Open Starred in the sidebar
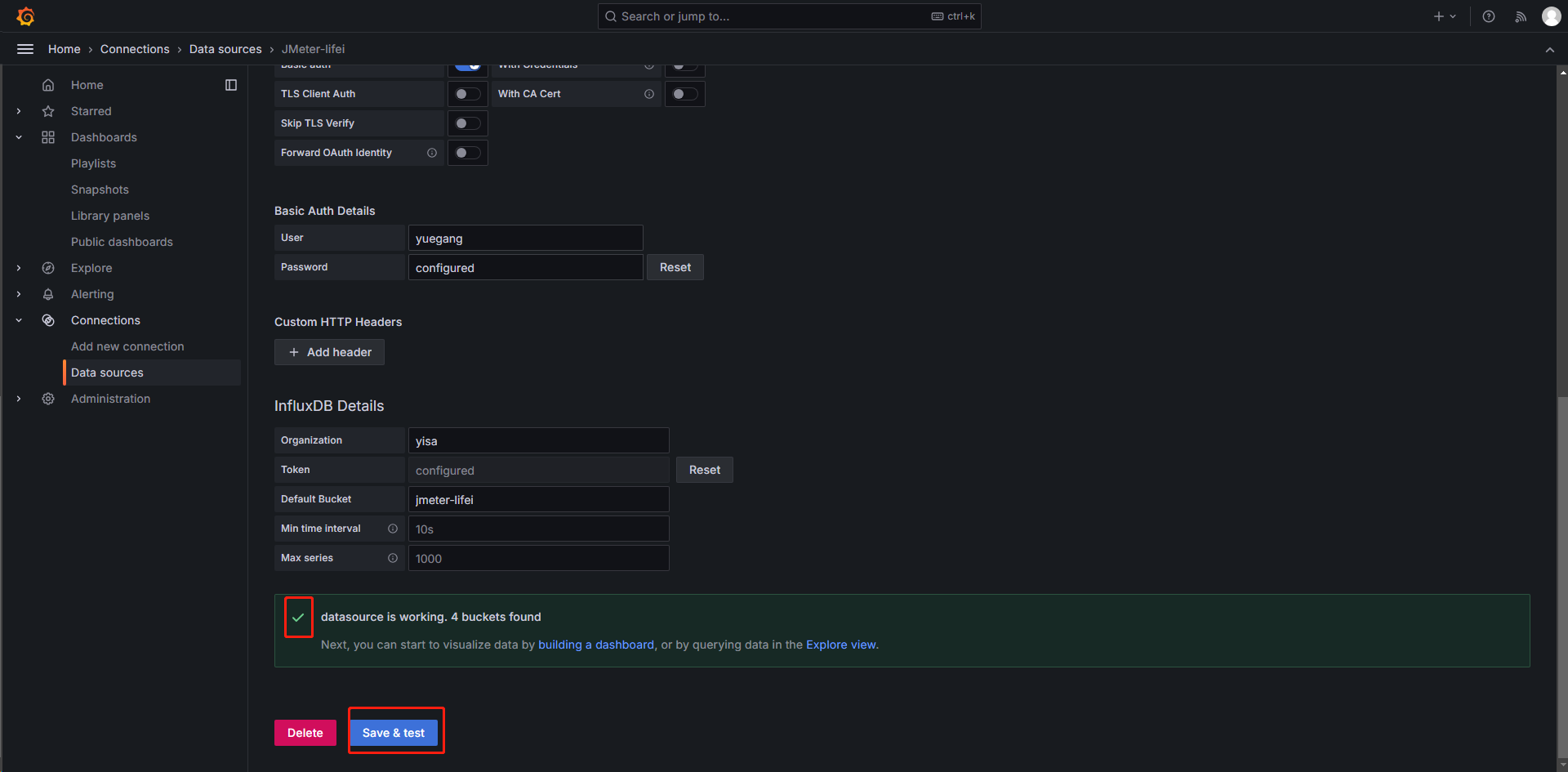Image resolution: width=1568 pixels, height=772 pixels. (x=91, y=111)
